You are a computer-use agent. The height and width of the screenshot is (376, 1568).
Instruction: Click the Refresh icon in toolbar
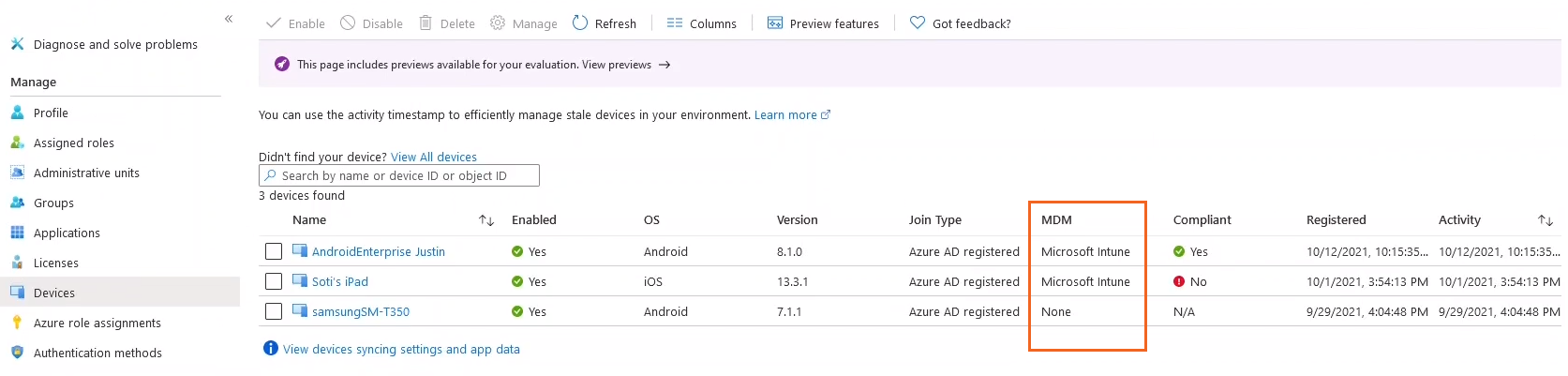coord(580,23)
